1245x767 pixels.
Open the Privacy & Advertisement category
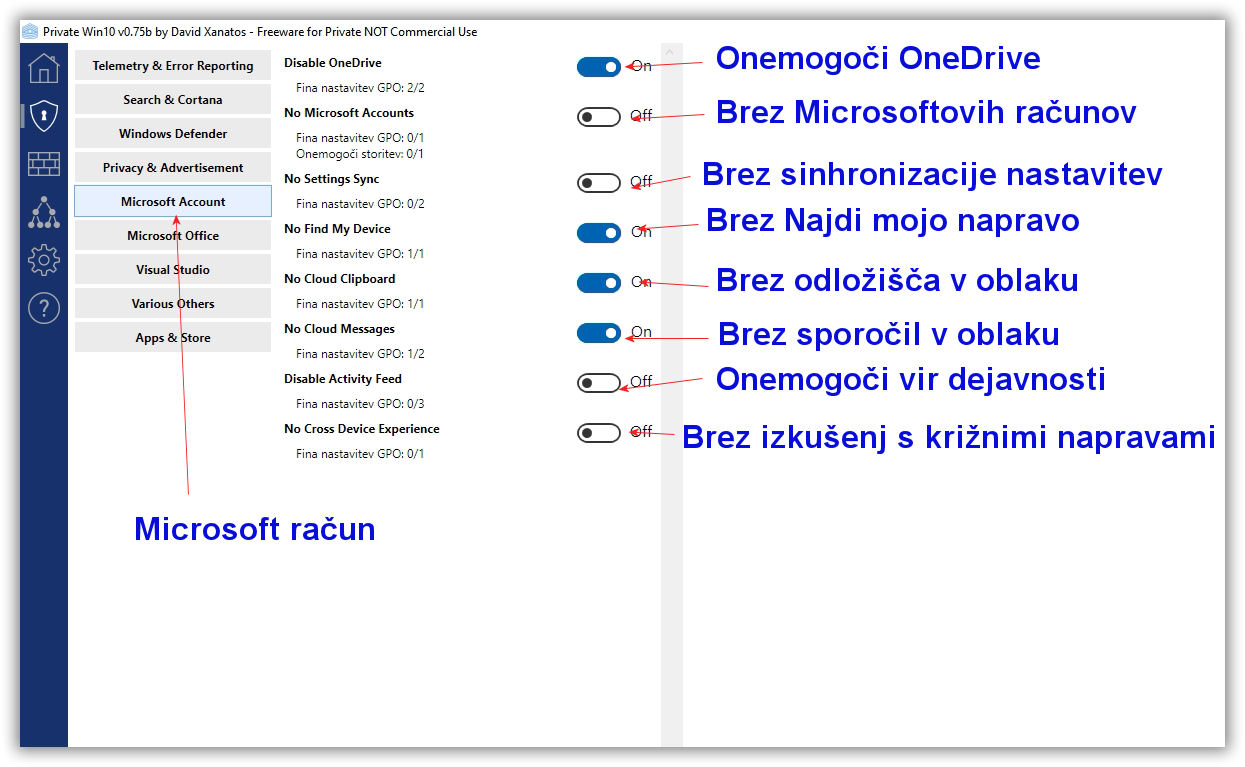173,168
